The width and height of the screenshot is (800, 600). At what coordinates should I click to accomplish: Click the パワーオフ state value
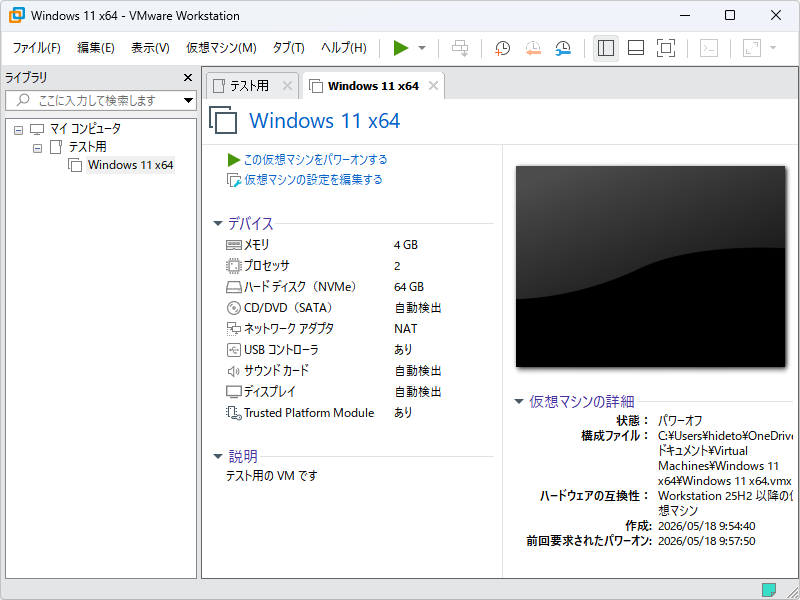(680, 421)
